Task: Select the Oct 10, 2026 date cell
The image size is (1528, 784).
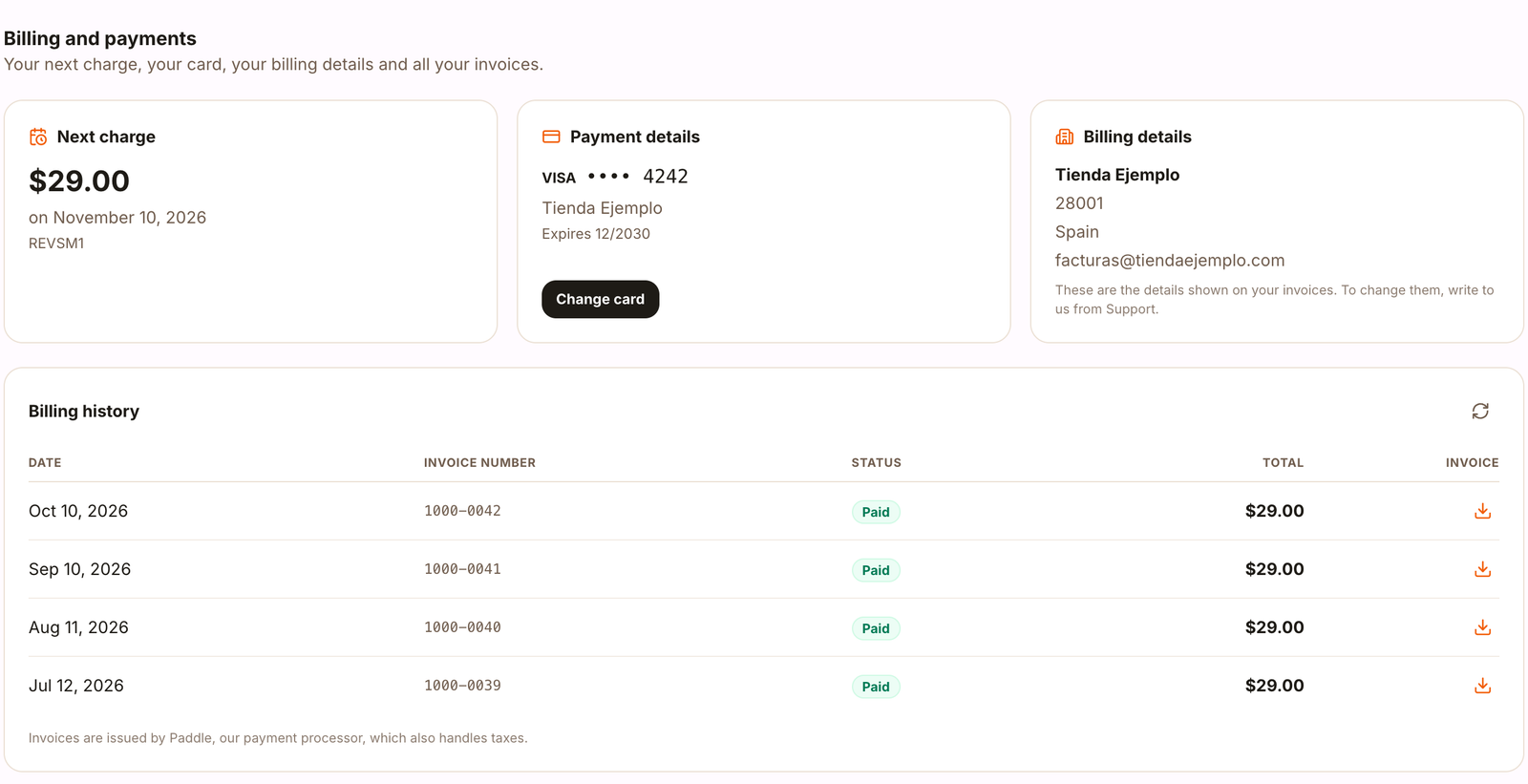Action: [78, 511]
